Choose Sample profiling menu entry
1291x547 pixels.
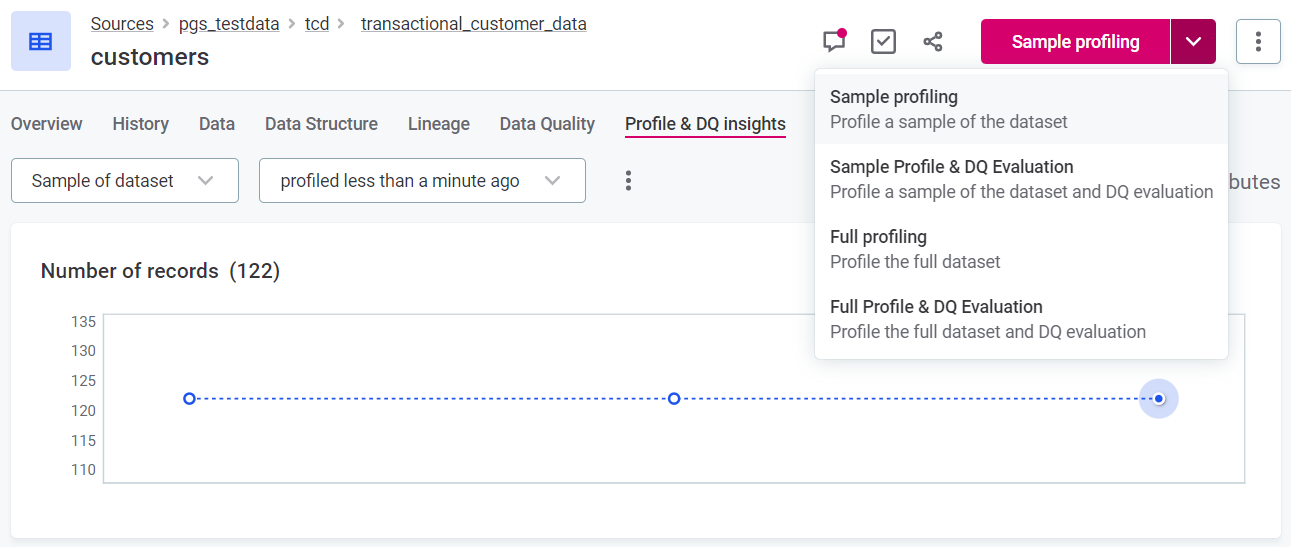[x=1021, y=109]
